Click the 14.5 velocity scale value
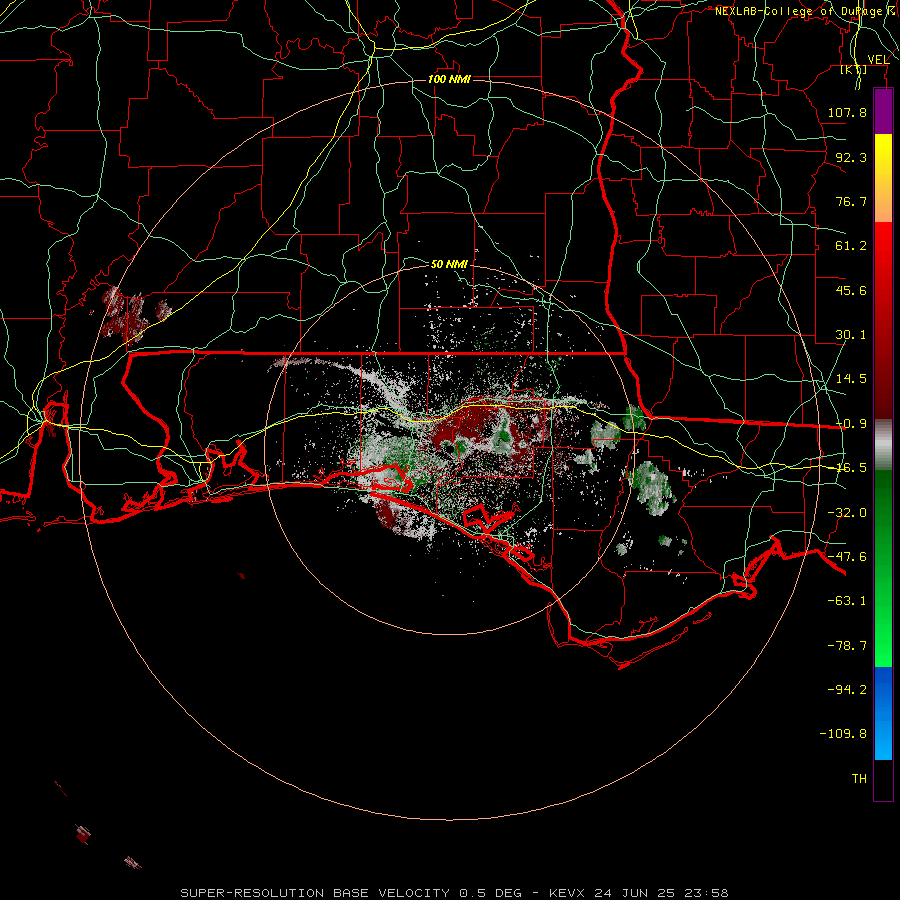 [851, 379]
